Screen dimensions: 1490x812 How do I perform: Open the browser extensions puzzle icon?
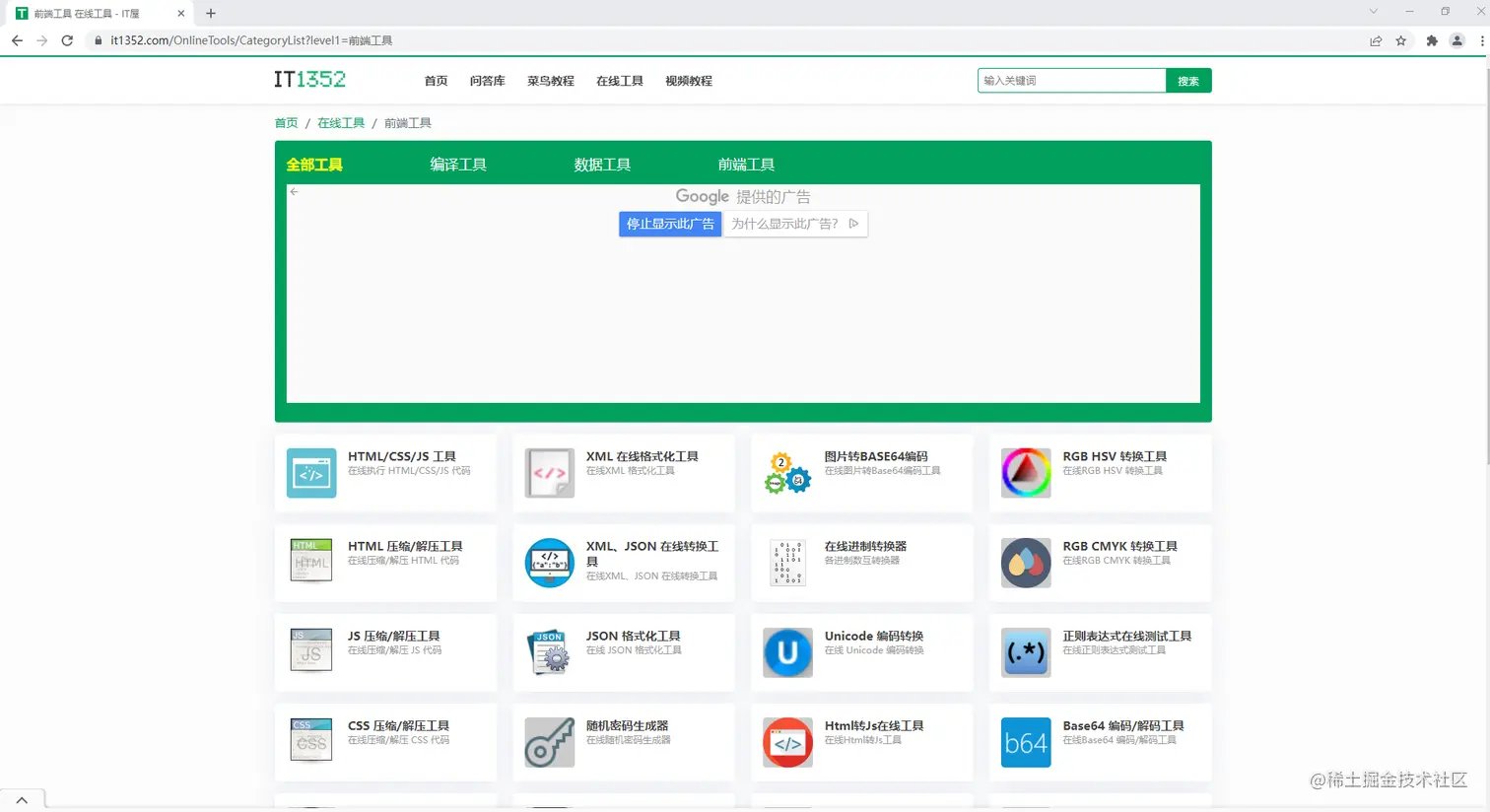[x=1432, y=40]
